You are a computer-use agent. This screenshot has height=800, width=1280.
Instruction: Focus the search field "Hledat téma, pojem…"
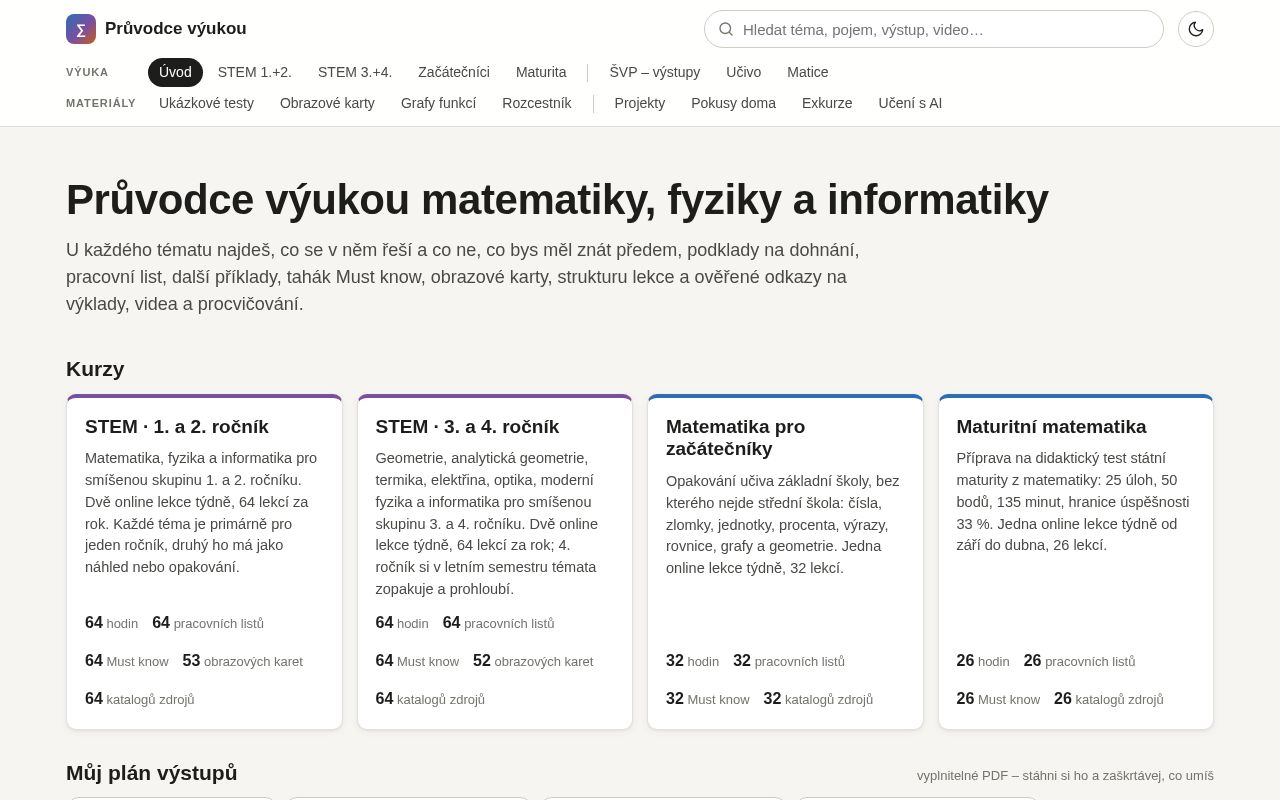coord(934,29)
